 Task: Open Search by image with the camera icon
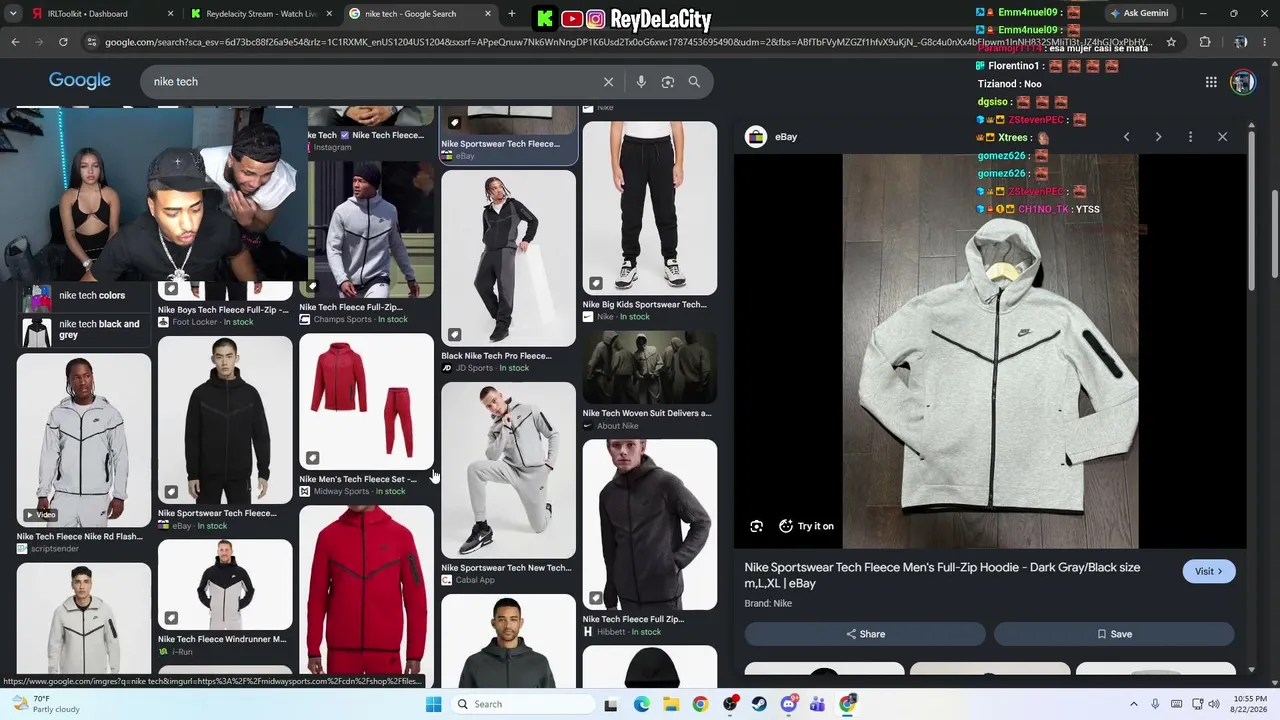coord(668,82)
